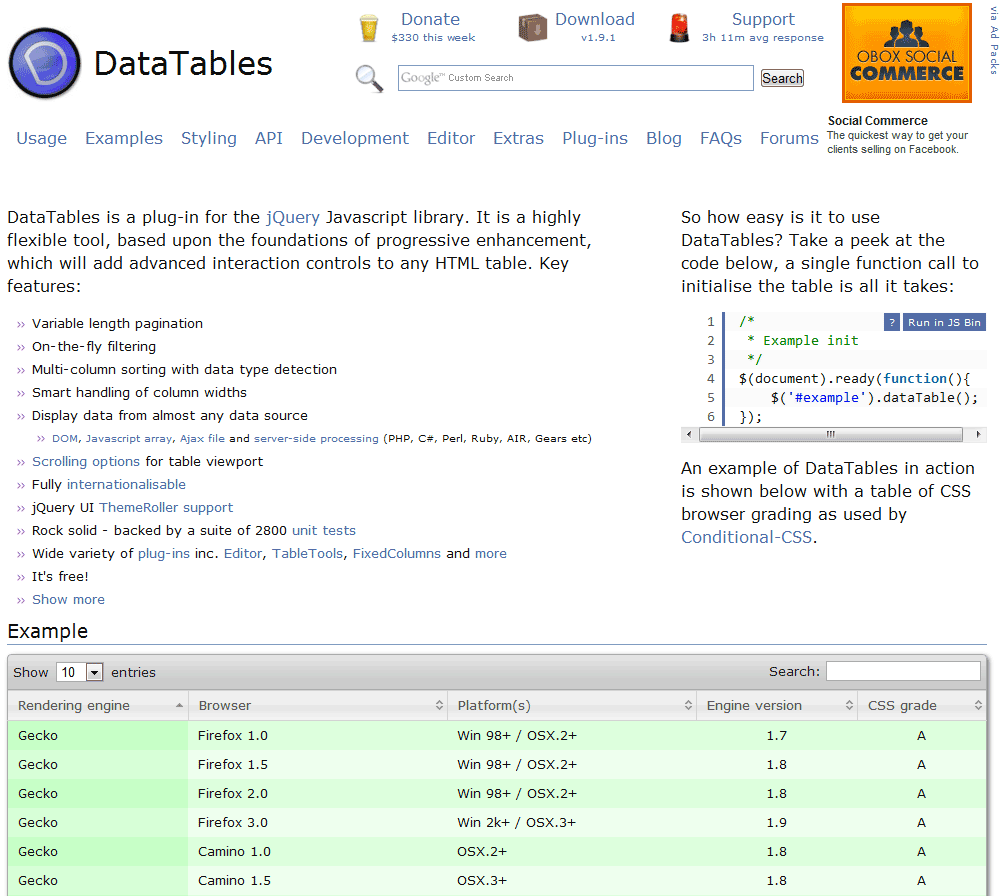Open the TableTools link
This screenshot has height=896, width=1002.
(x=307, y=553)
